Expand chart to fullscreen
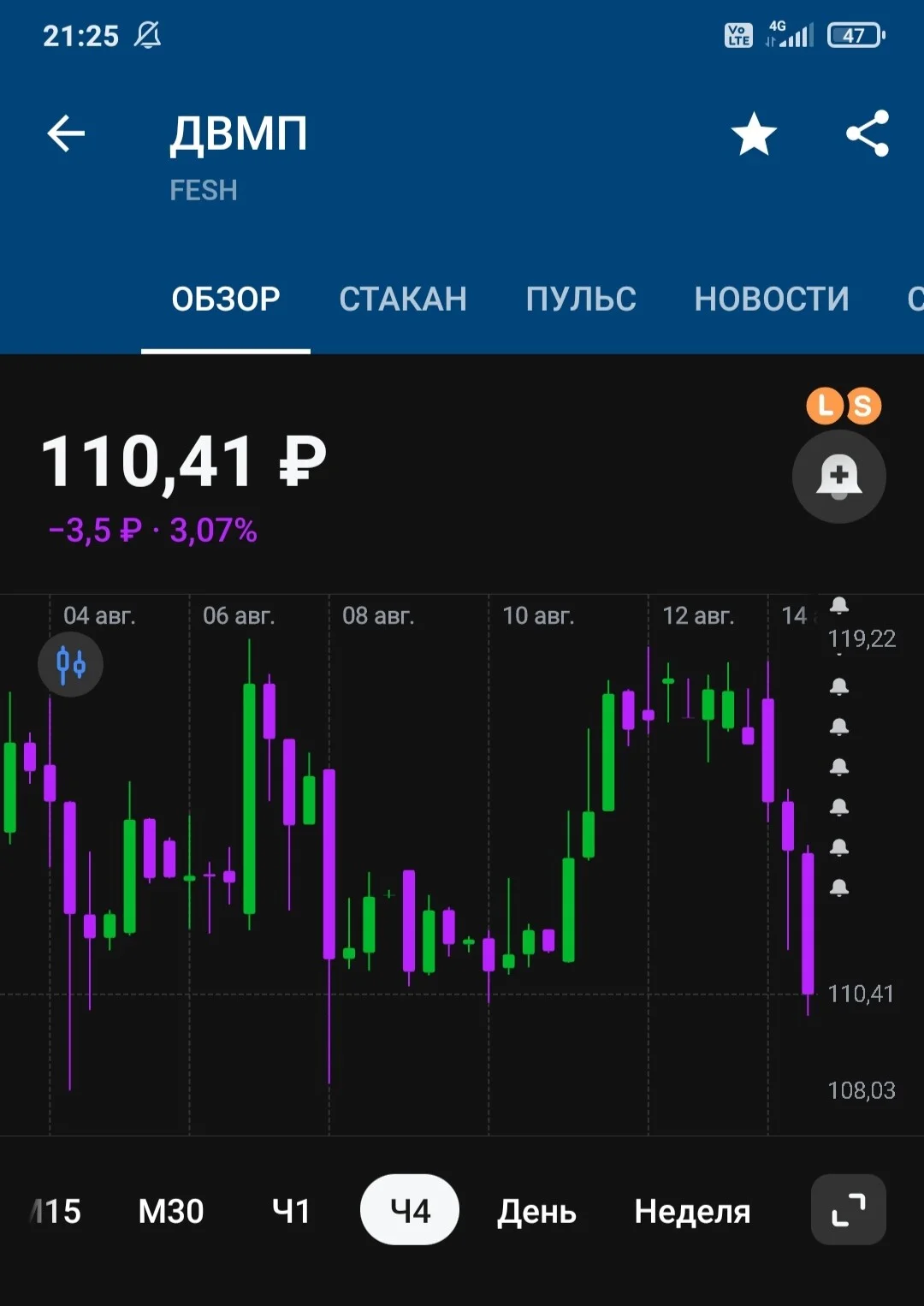This screenshot has width=924, height=1306. 848,1209
